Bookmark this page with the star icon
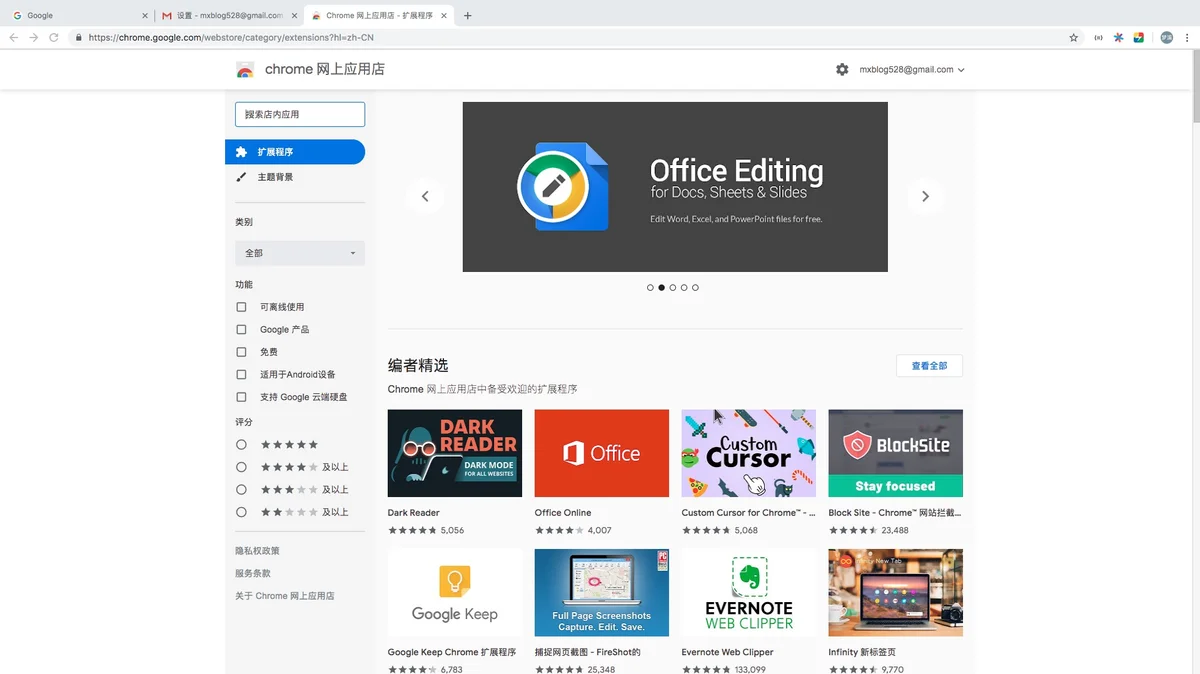The image size is (1200, 674). tap(1074, 38)
